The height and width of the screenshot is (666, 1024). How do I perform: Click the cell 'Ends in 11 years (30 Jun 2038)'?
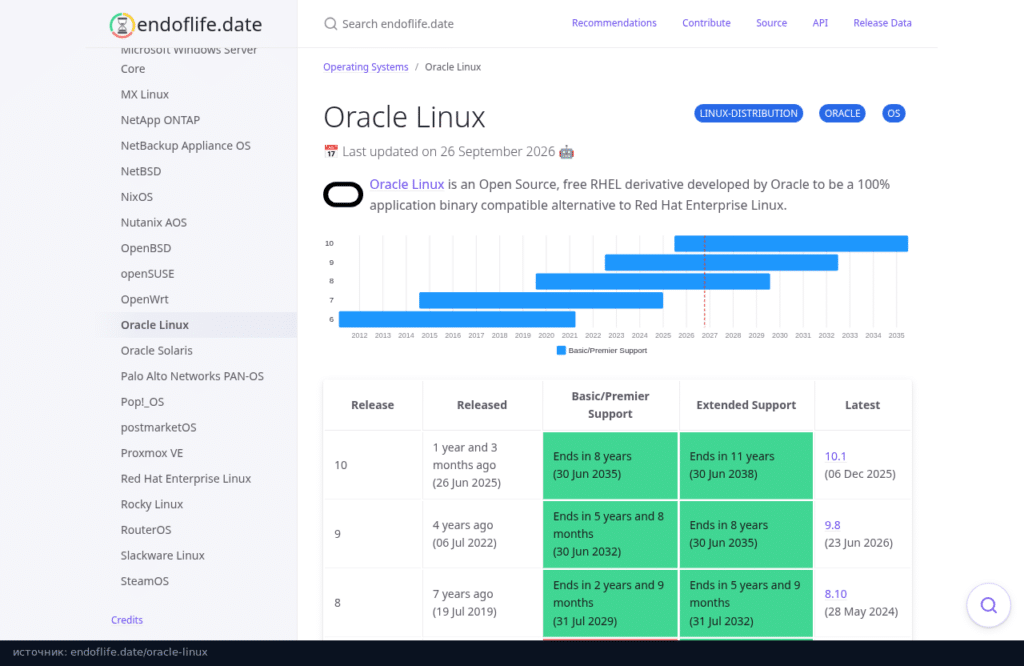tap(746, 465)
